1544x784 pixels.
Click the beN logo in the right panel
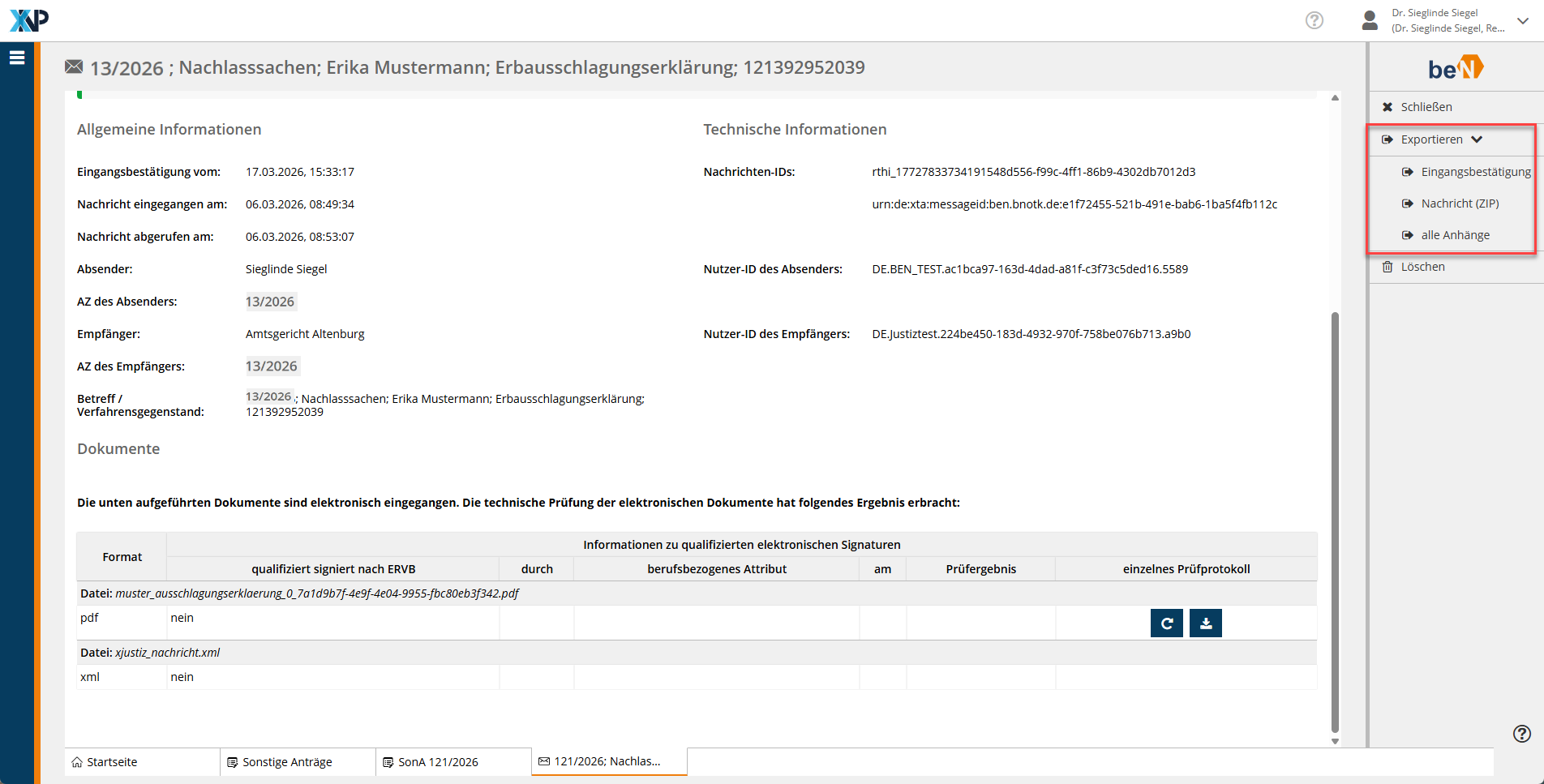[1456, 68]
